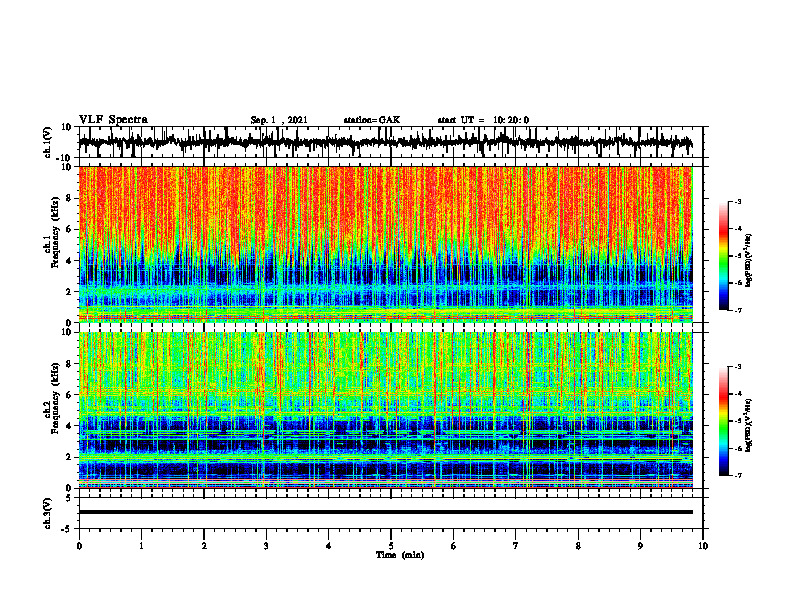This screenshot has width=792, height=612.
Task: Click the "station=GAK" header label
Action: (x=372, y=120)
